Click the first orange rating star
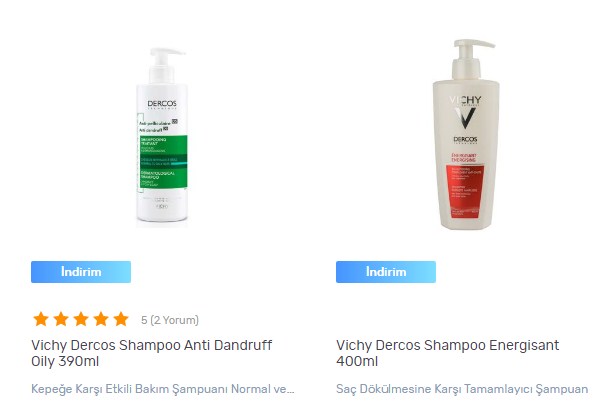 (41, 319)
